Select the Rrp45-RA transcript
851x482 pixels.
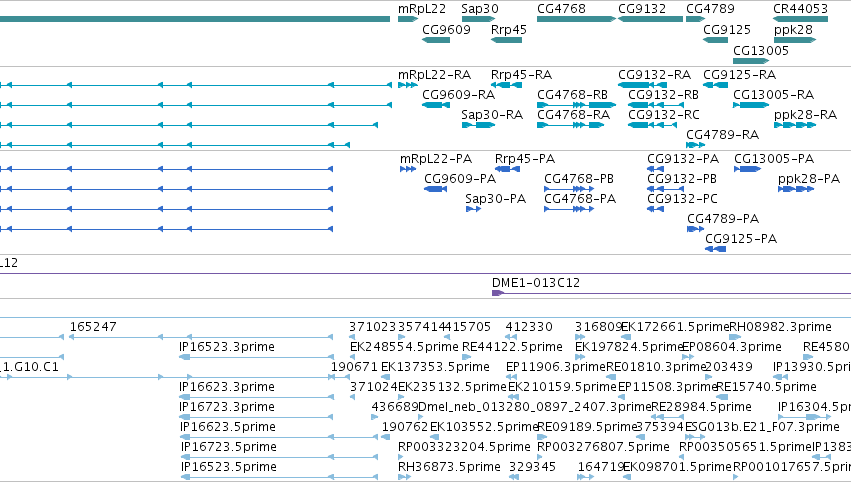pos(506,85)
